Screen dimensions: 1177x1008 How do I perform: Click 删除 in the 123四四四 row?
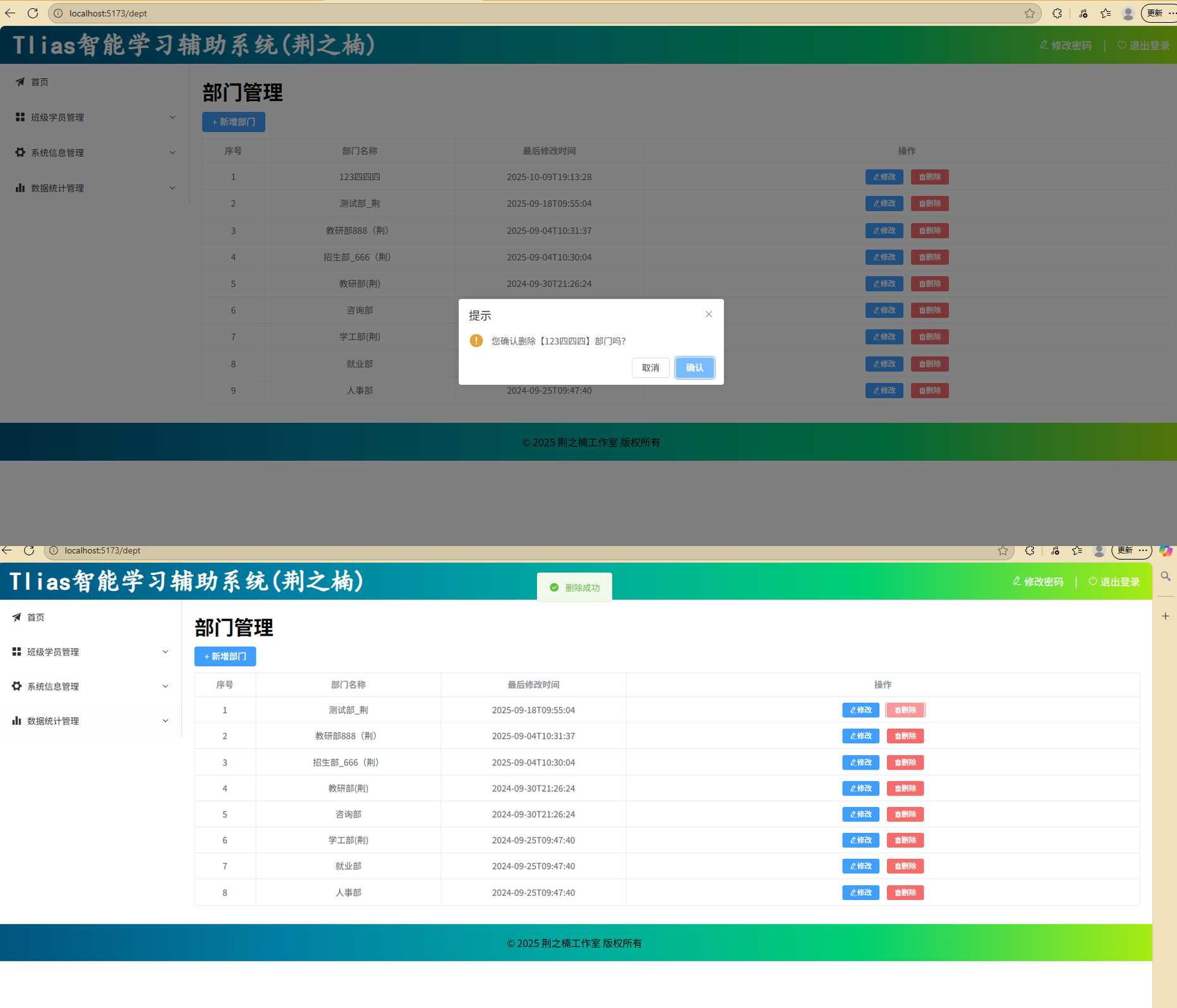(x=929, y=177)
